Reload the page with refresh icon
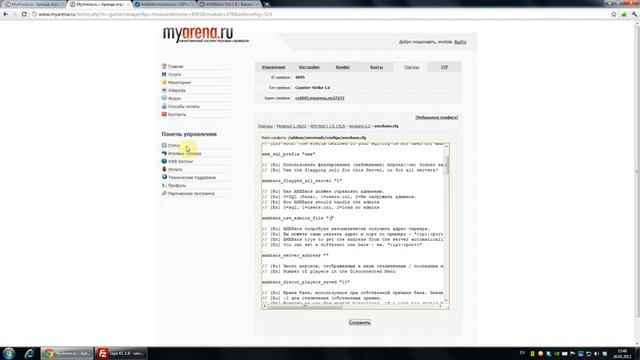 [x=24, y=14]
